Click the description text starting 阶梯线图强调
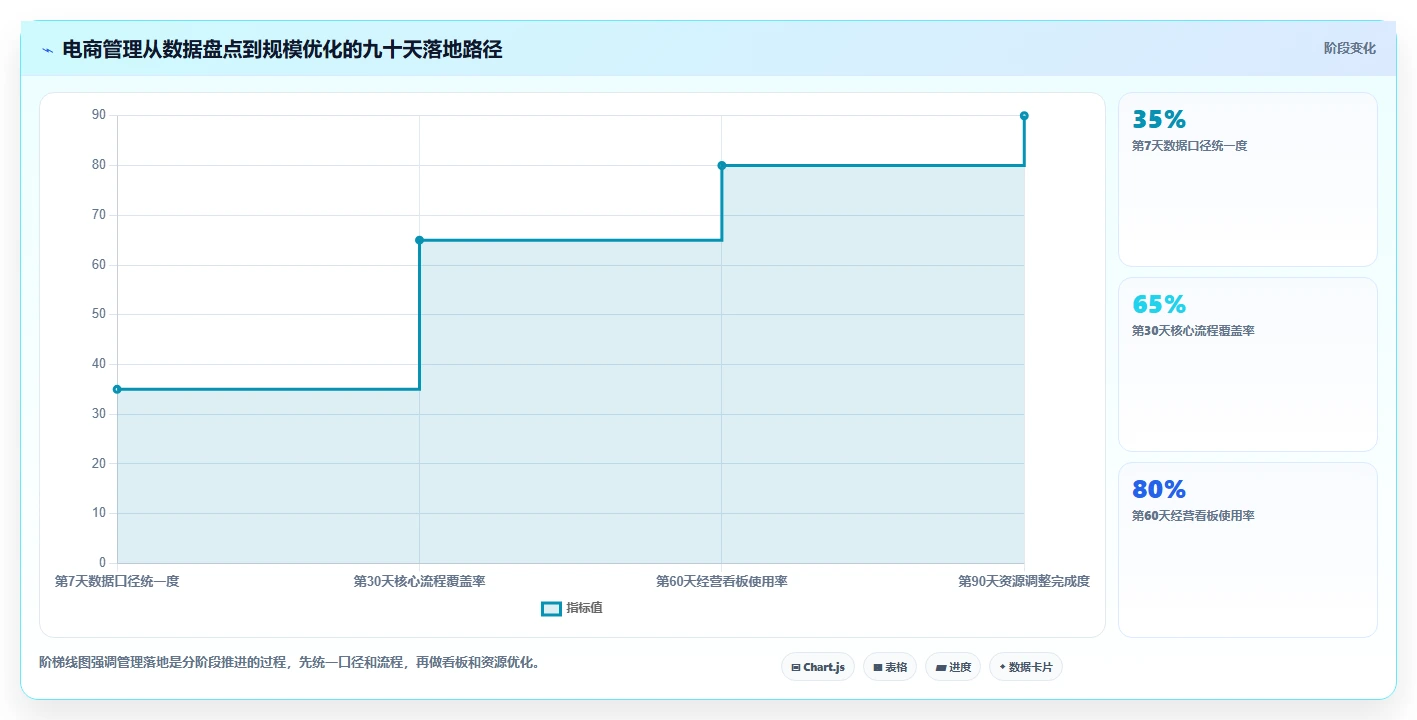Screen dimensions: 1417x720 (289, 662)
